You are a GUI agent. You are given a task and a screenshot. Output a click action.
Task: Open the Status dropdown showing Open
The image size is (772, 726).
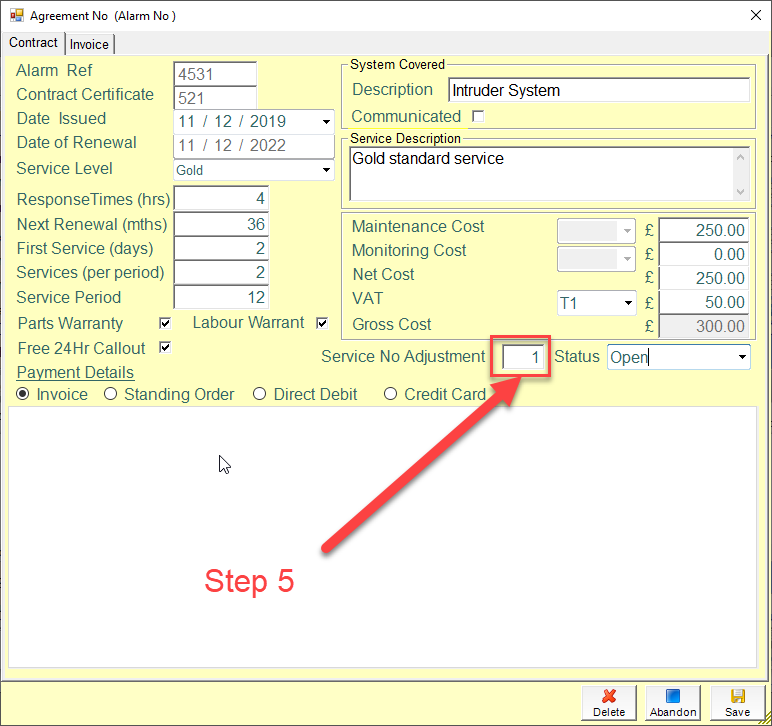[x=742, y=357]
